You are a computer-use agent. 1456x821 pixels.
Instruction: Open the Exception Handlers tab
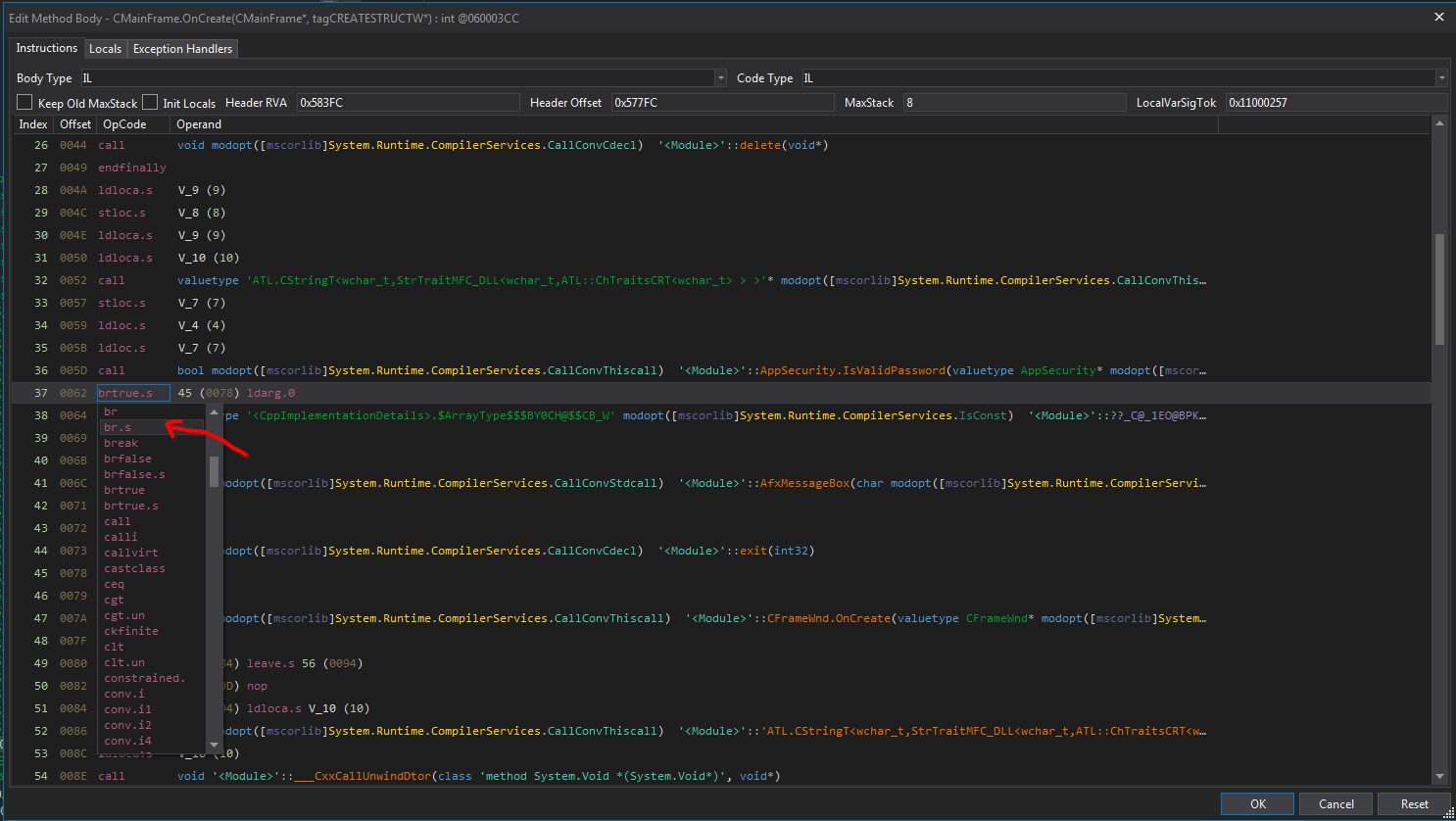[182, 49]
